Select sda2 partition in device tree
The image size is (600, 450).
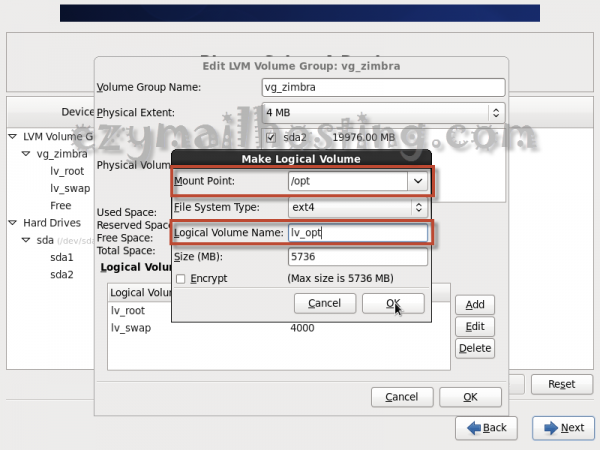[x=62, y=274]
